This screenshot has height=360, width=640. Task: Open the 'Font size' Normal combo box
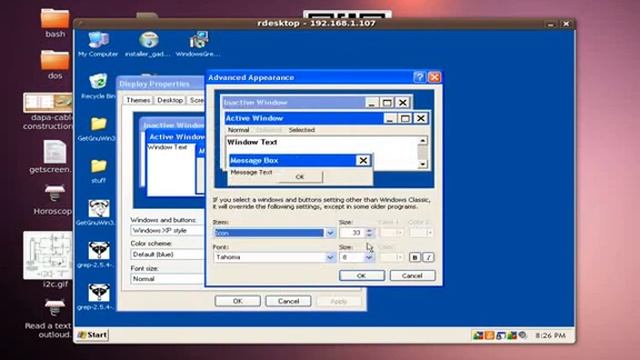tap(167, 279)
